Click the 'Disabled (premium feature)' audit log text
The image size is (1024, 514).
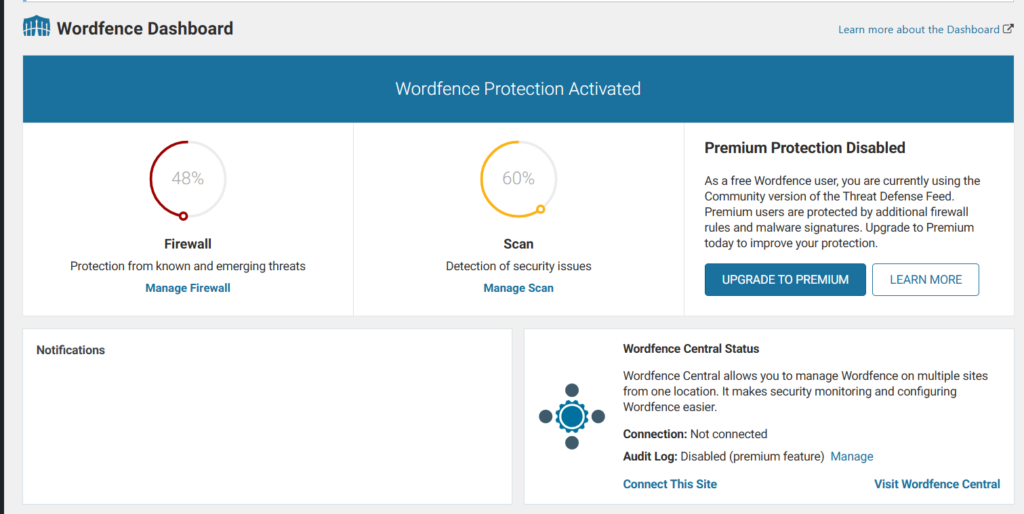coord(752,457)
